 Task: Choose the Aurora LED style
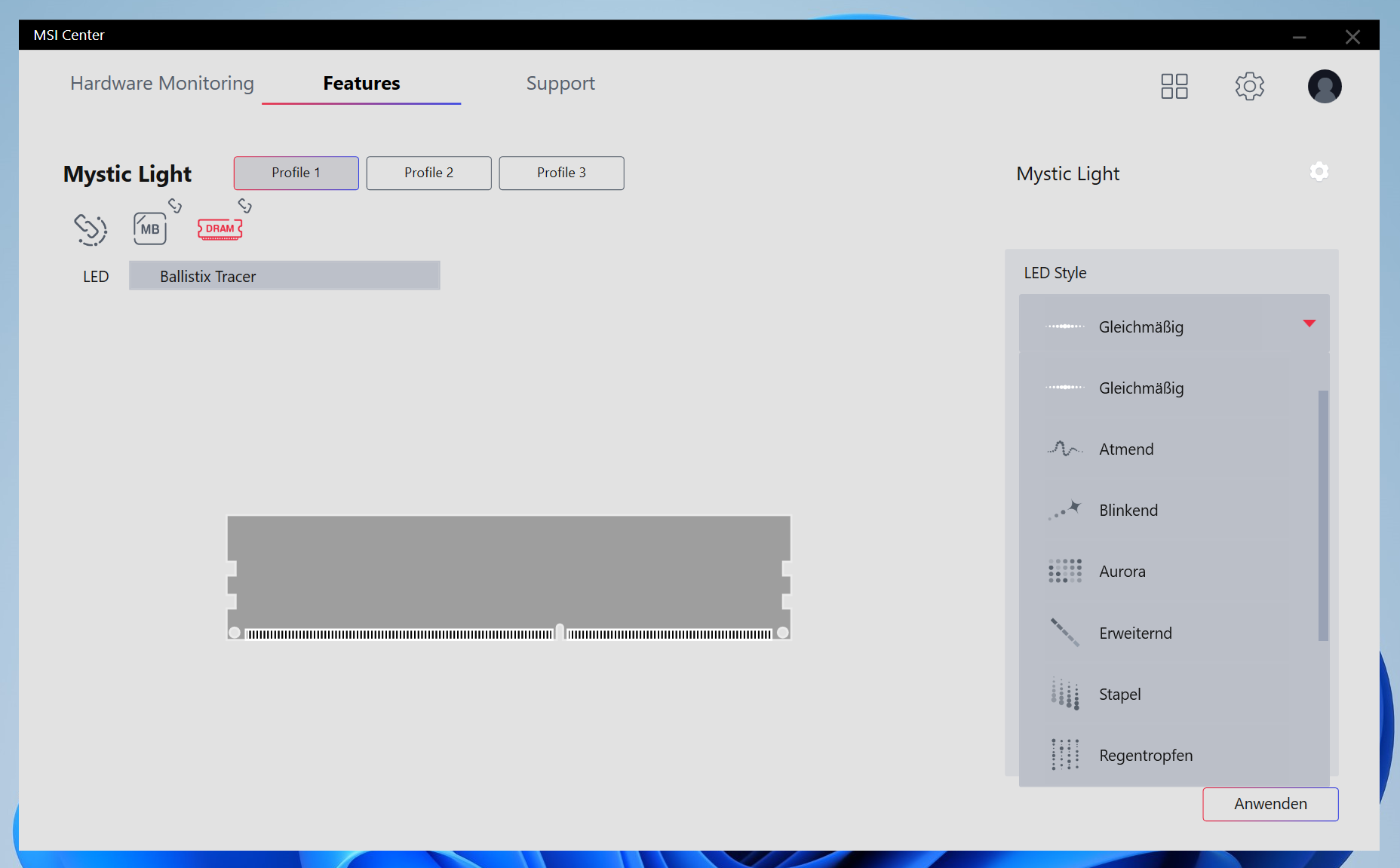(x=1168, y=571)
